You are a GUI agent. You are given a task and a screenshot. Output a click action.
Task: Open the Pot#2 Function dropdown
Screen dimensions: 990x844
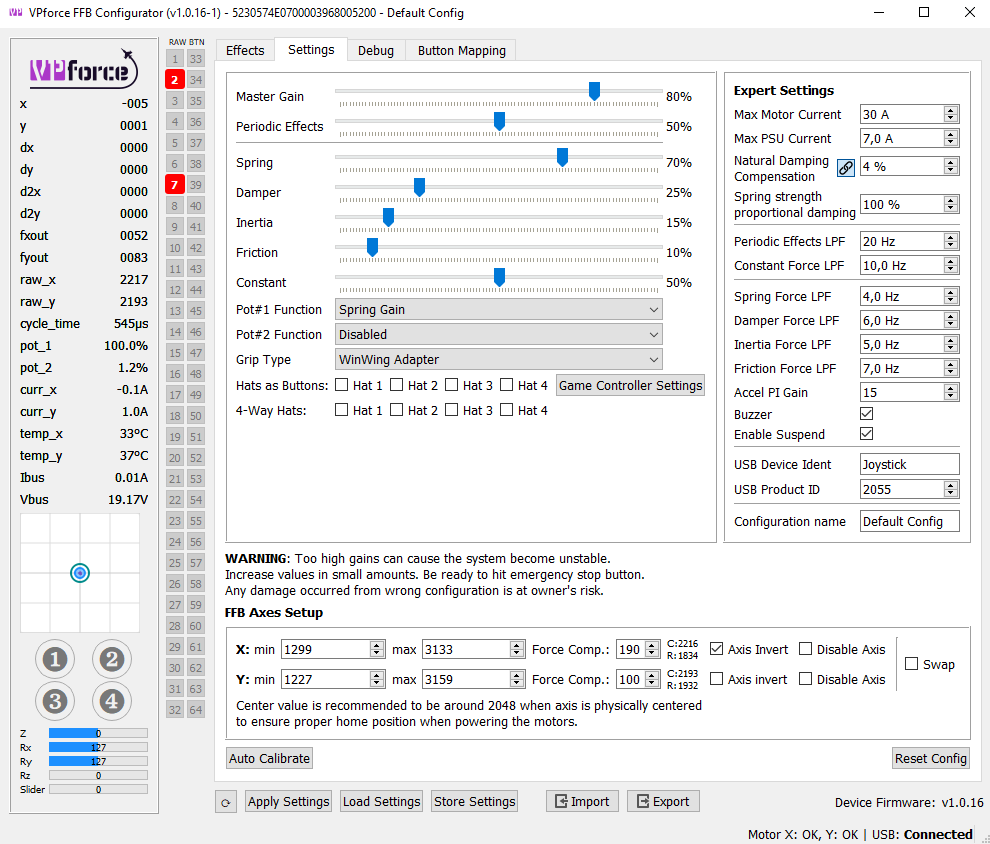point(498,335)
